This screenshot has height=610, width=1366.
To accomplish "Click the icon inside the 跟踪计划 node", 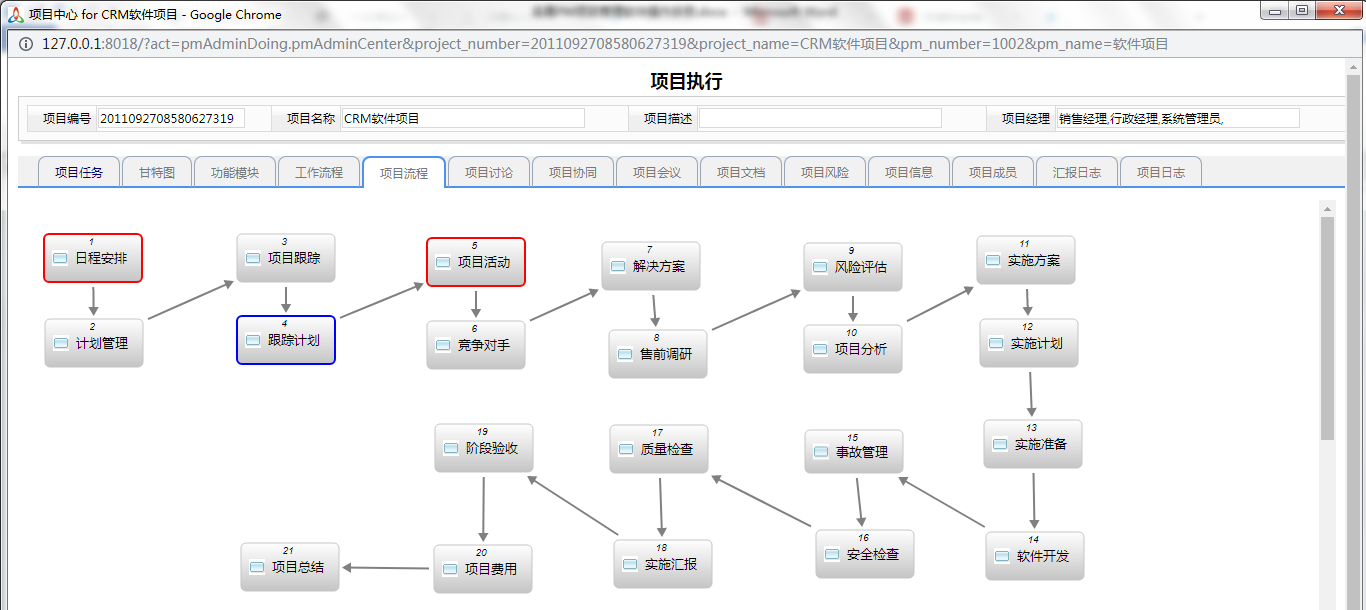I will coord(253,341).
